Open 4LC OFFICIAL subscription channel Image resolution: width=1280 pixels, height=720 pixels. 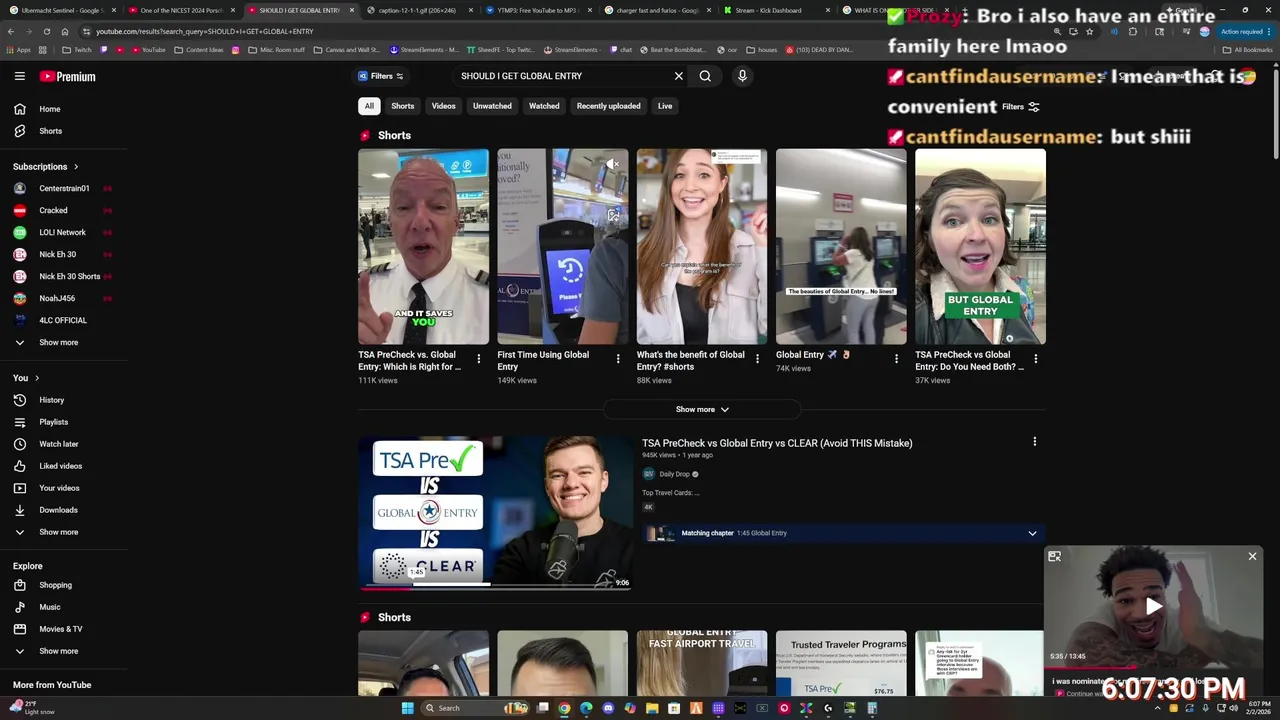64,320
